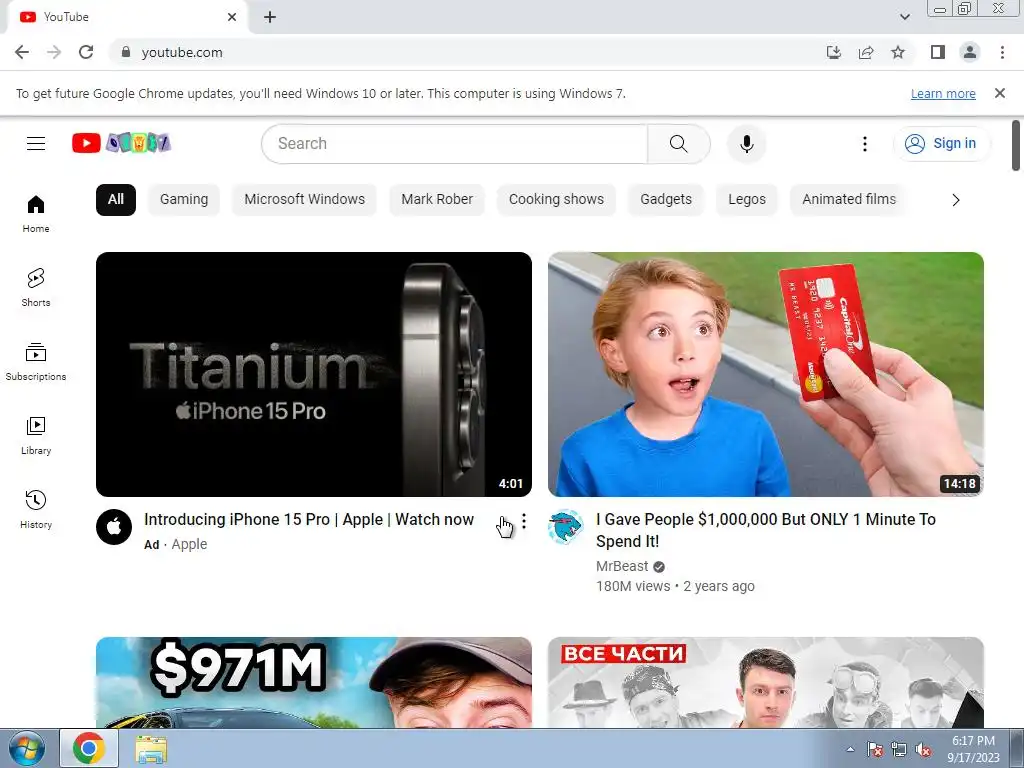Show hidden tray icons arrow
The image size is (1024, 768).
tap(850, 749)
